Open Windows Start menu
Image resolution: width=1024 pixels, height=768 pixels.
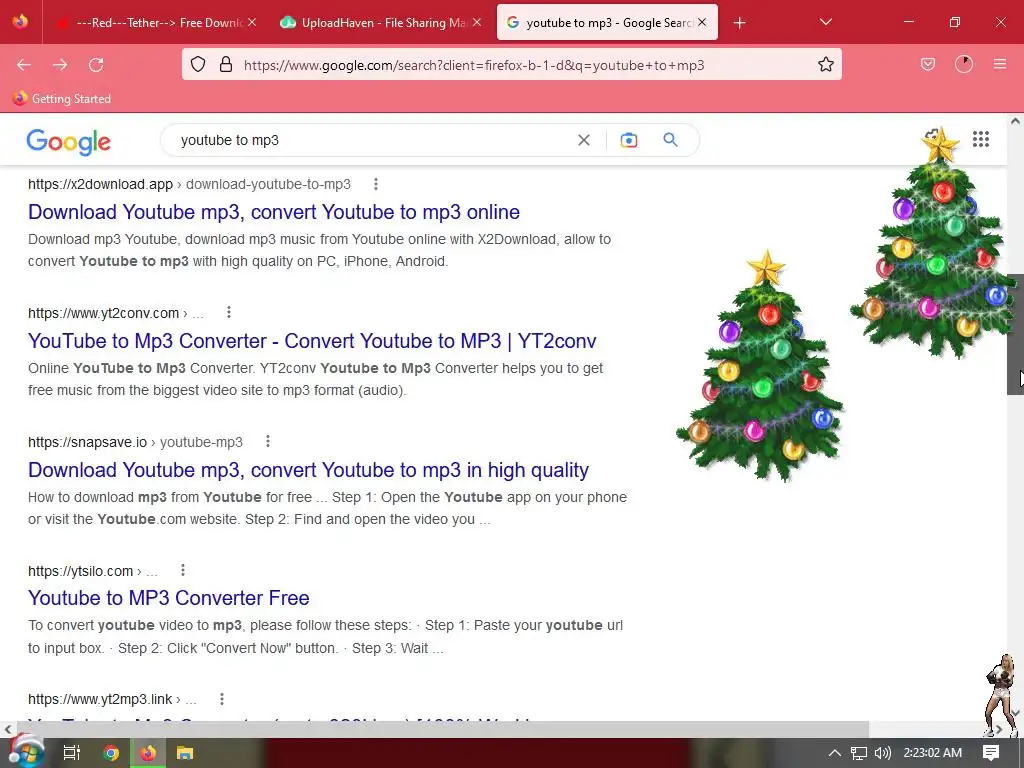(26, 752)
